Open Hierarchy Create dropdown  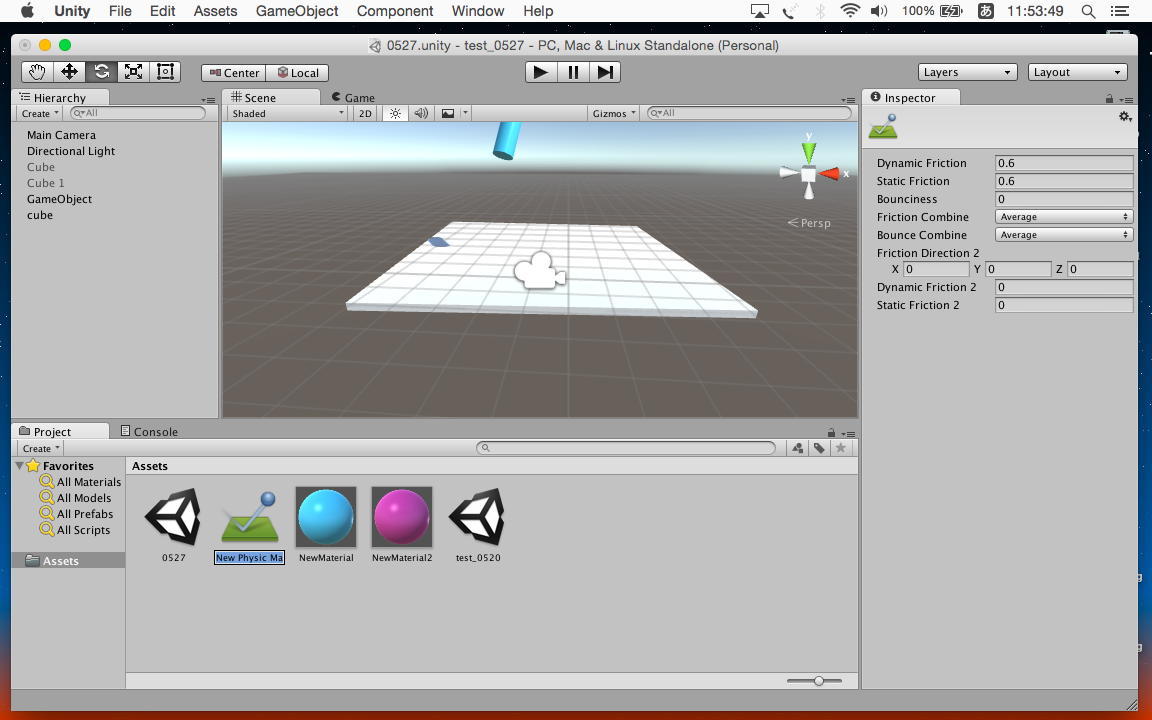40,113
